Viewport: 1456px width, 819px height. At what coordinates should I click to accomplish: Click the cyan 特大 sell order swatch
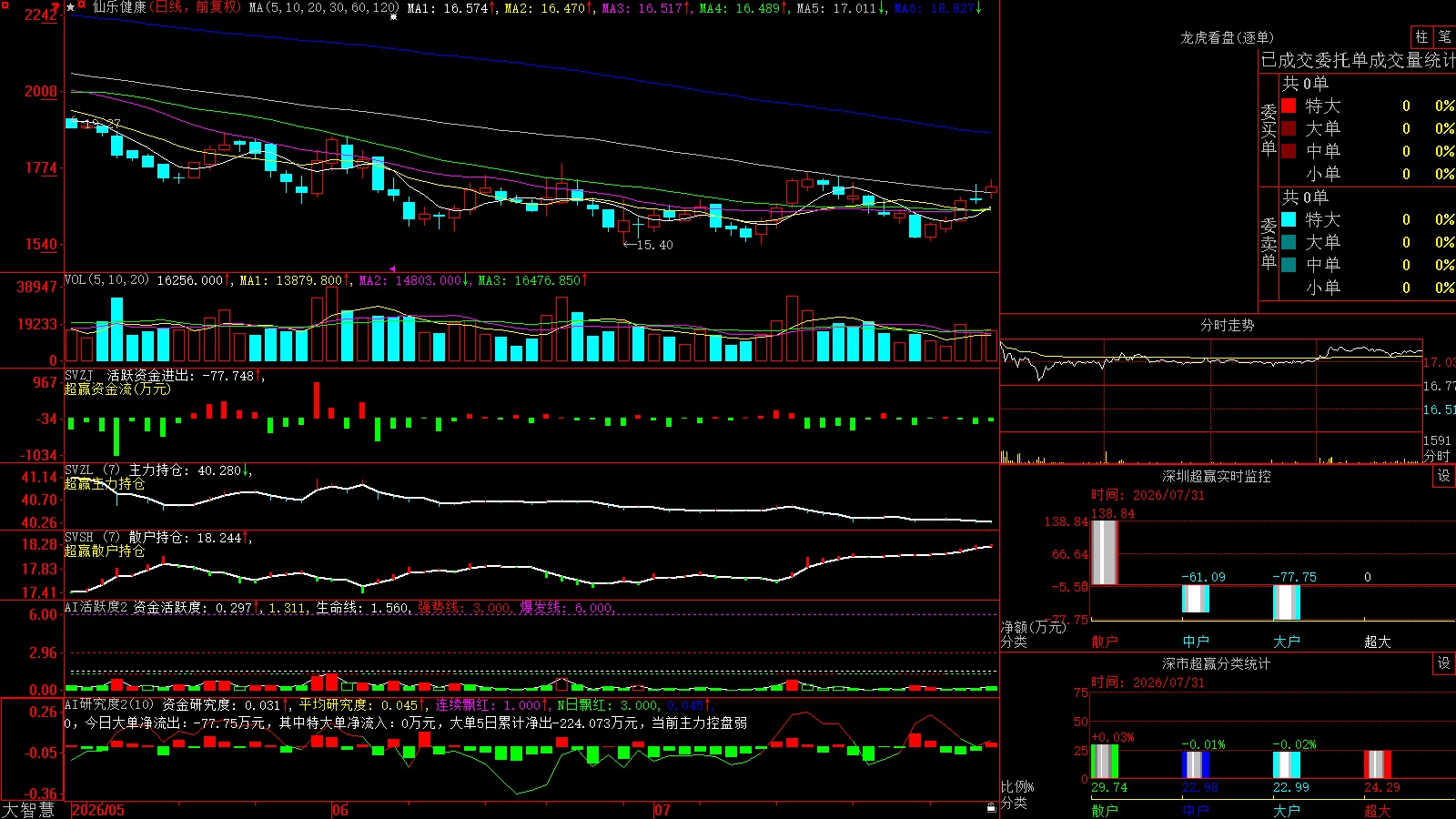(1289, 219)
